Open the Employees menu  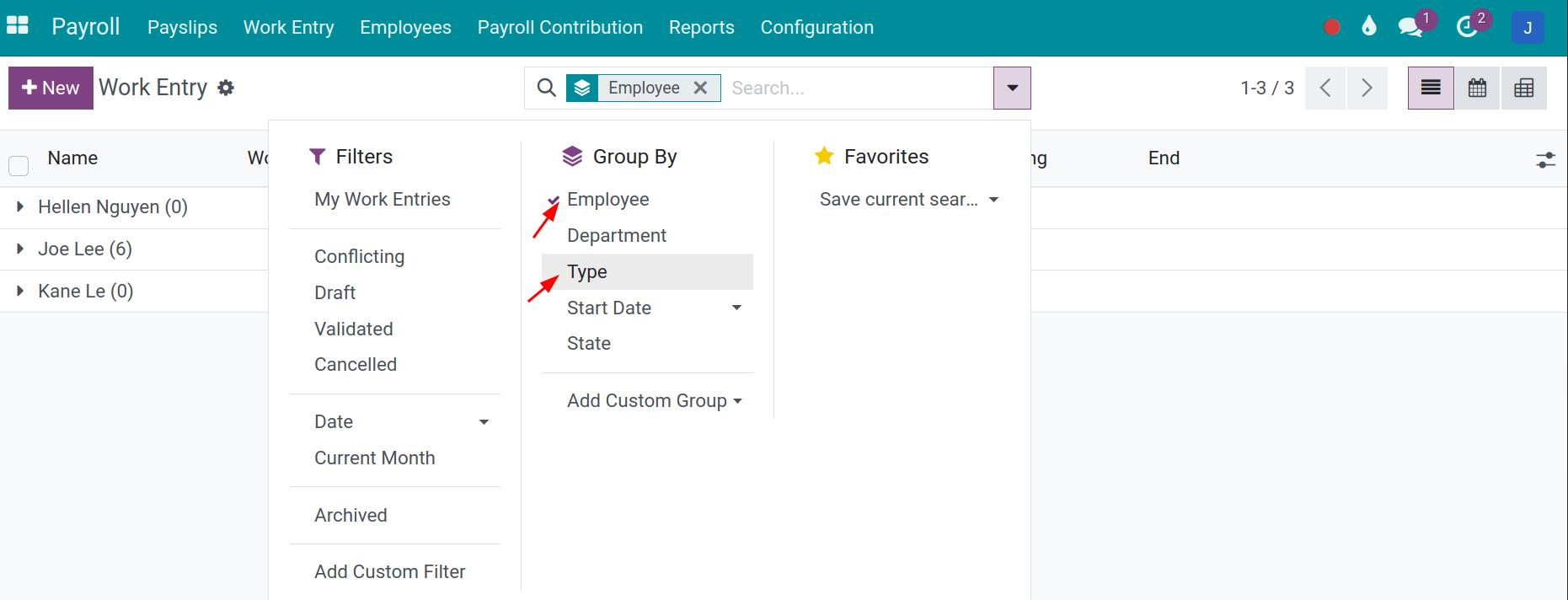[405, 27]
